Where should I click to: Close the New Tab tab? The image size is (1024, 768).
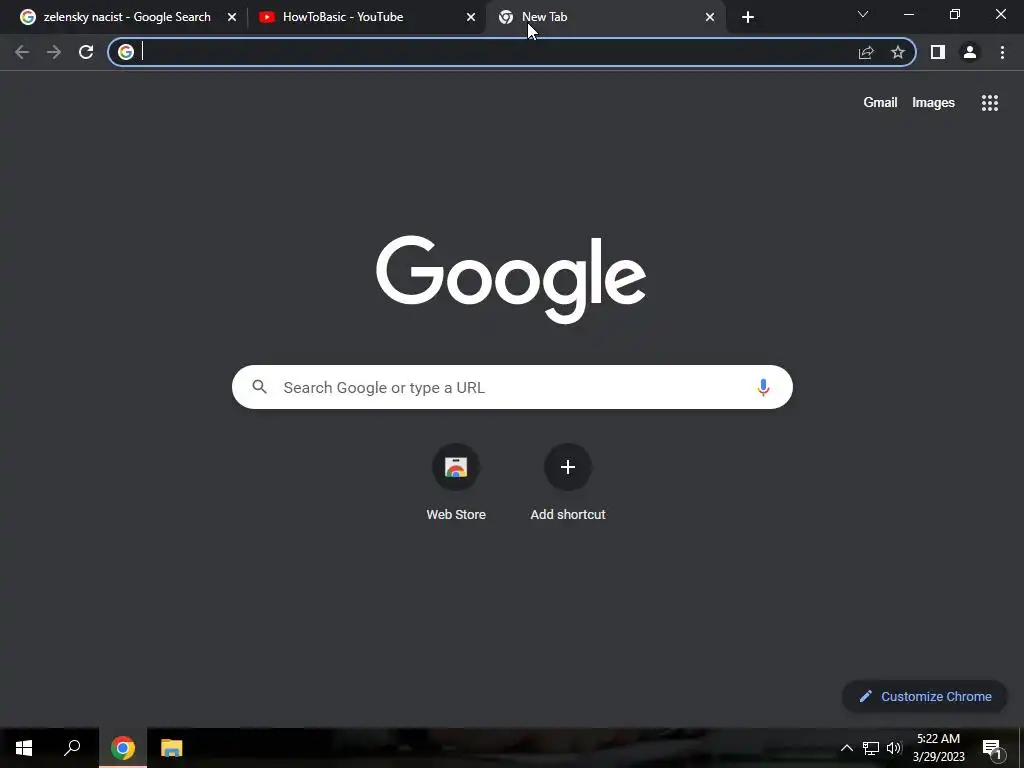point(710,17)
